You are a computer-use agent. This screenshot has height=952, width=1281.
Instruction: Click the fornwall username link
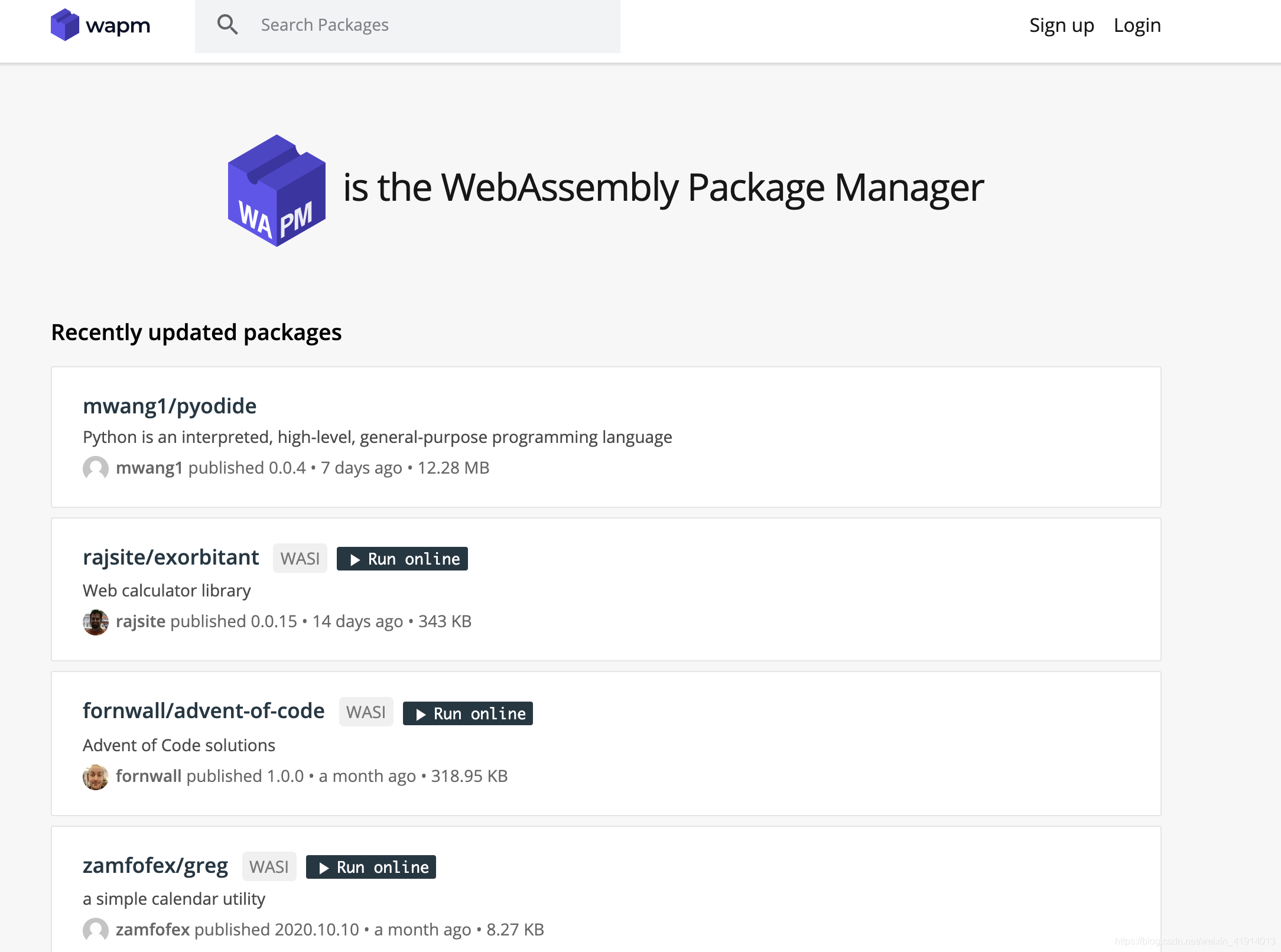click(x=148, y=776)
